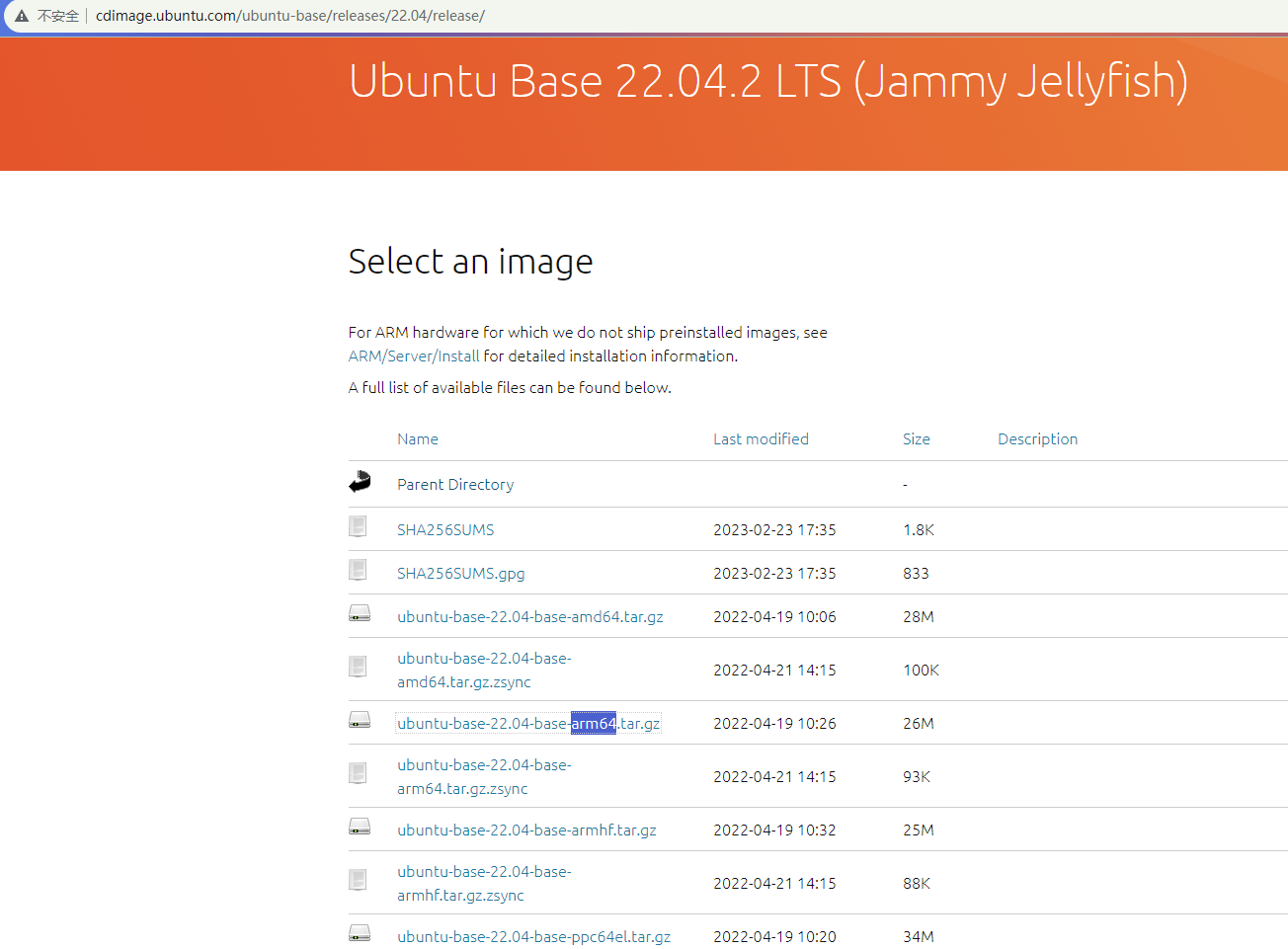Screen dimensions: 1288x949
Task: Click the size 93K value
Action: click(x=917, y=777)
